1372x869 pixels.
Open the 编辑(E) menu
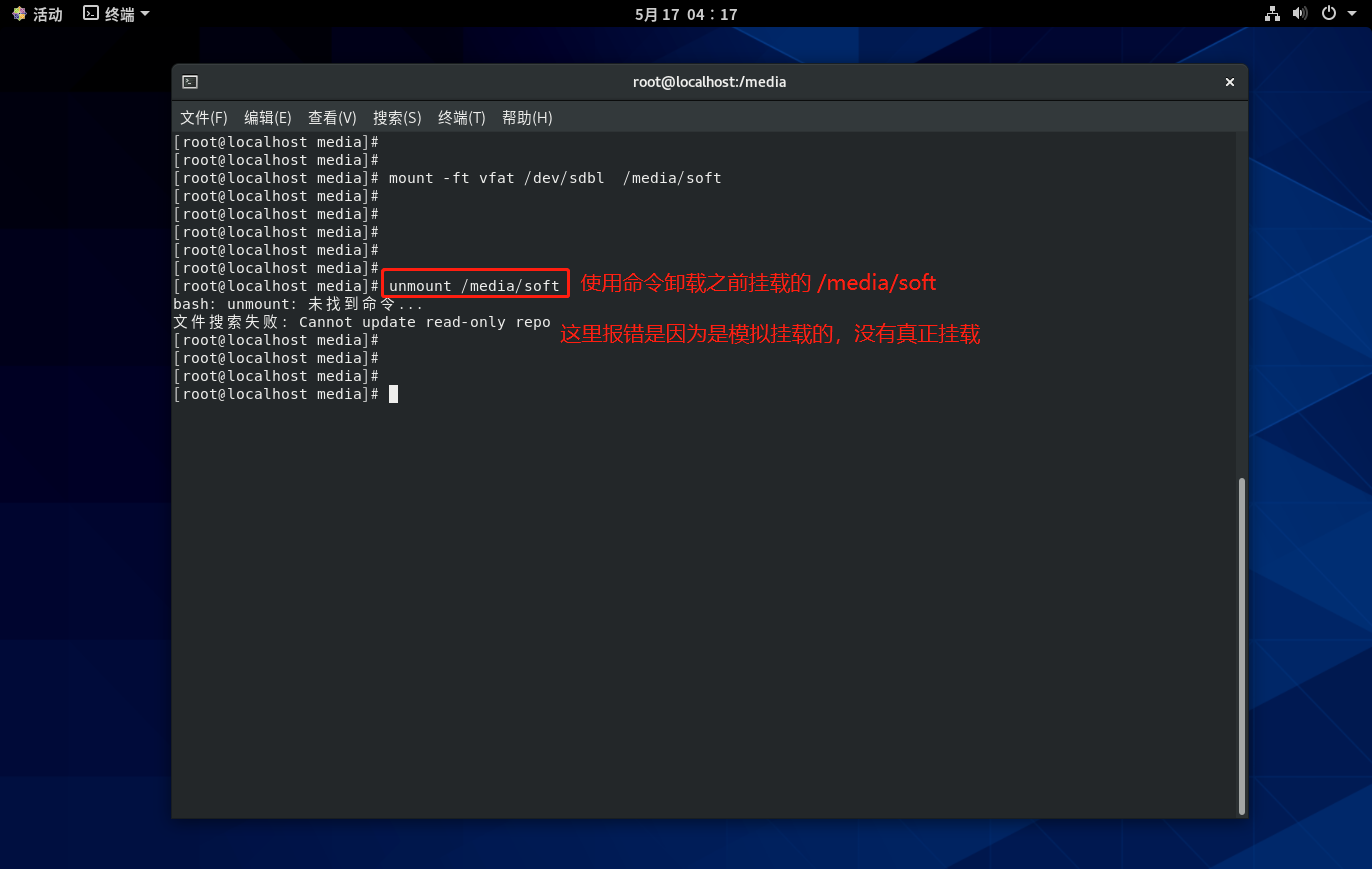268,118
